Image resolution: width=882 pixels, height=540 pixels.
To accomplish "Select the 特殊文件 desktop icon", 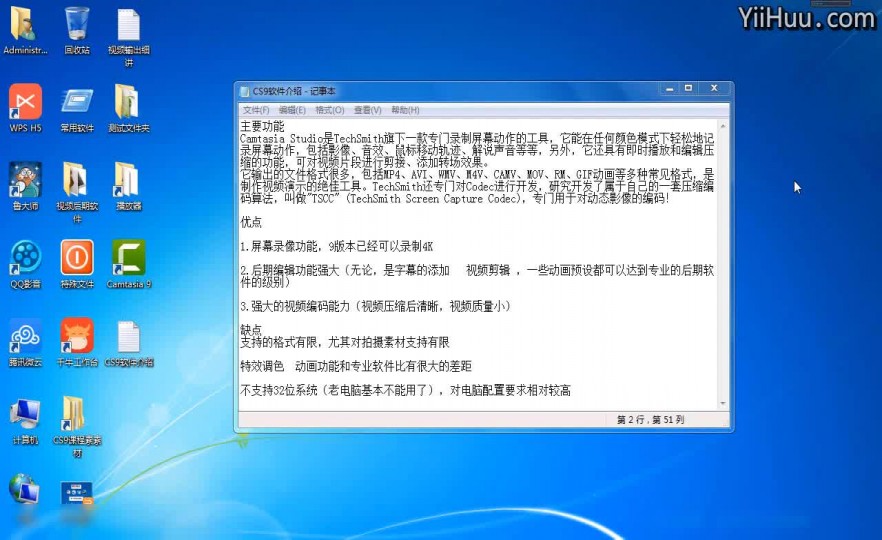I will click(77, 264).
